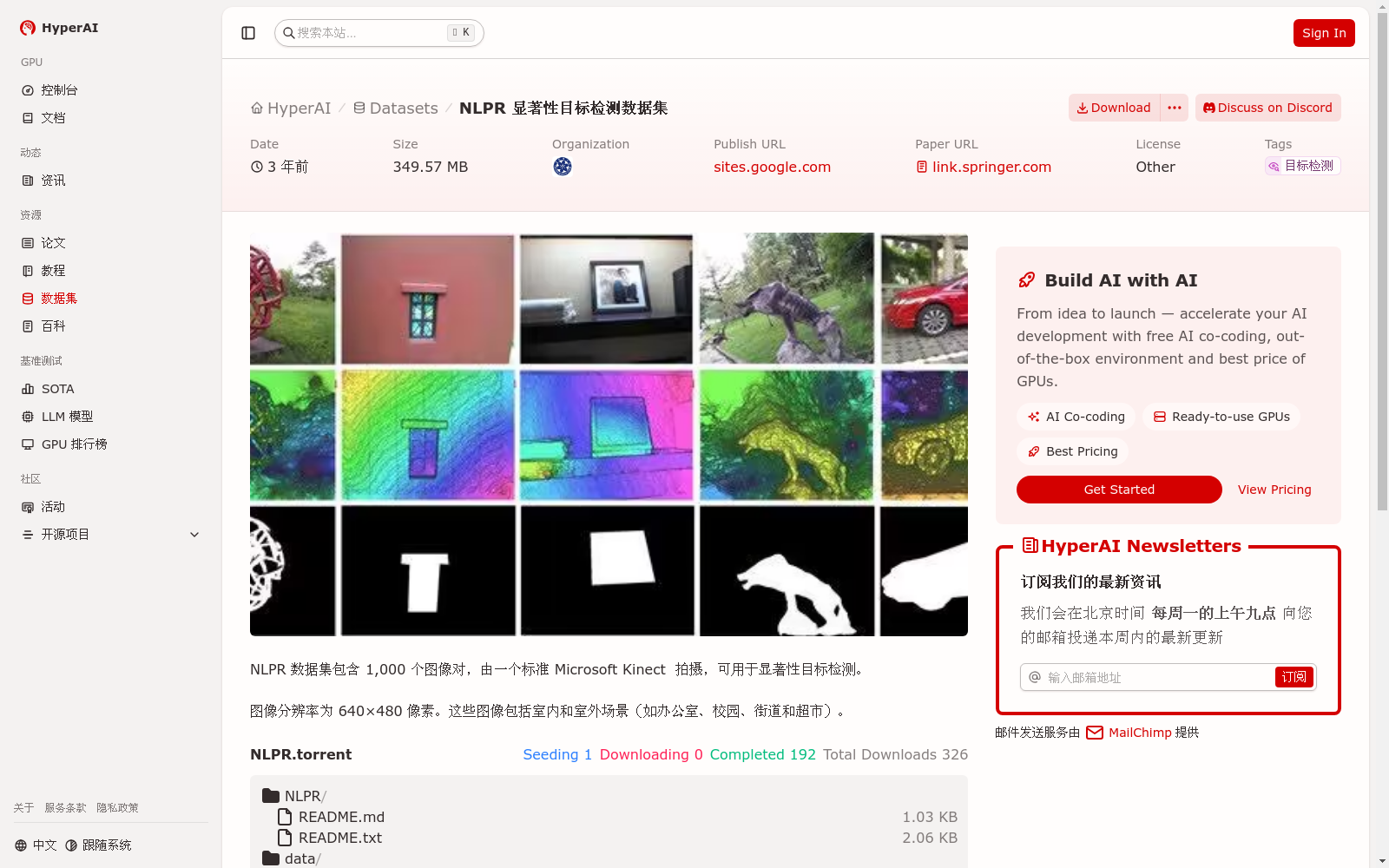Image resolution: width=1389 pixels, height=868 pixels.
Task: Click the Sign In button
Action: tap(1324, 33)
